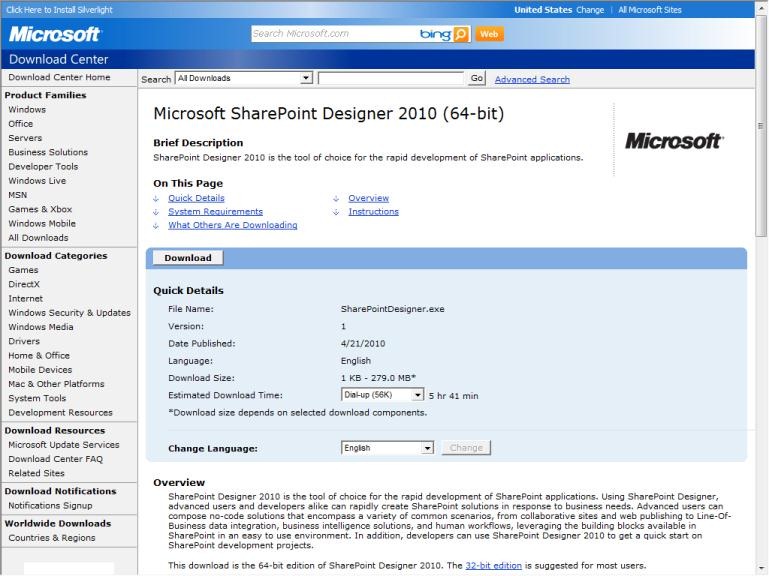Screen dimensions: 769x576
Task: Open Development Resources category
Action: click(x=60, y=412)
